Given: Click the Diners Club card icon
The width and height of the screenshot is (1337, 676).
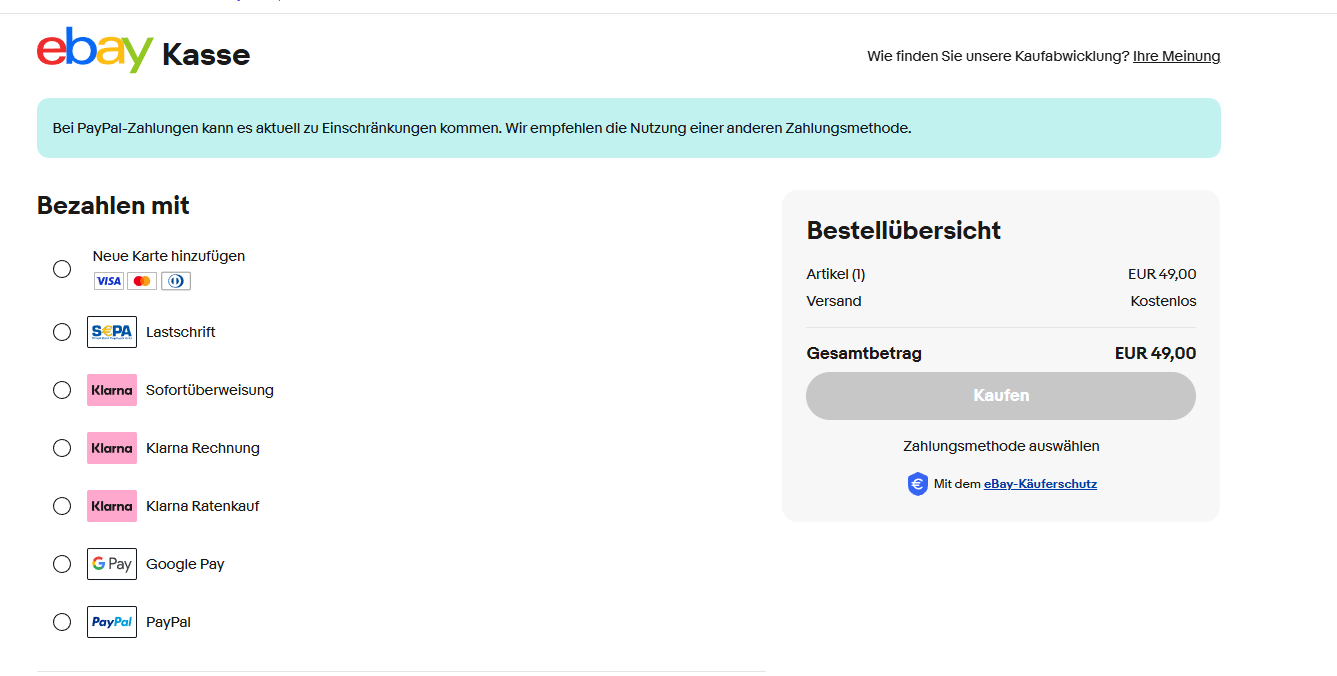Looking at the screenshot, I should pos(175,281).
